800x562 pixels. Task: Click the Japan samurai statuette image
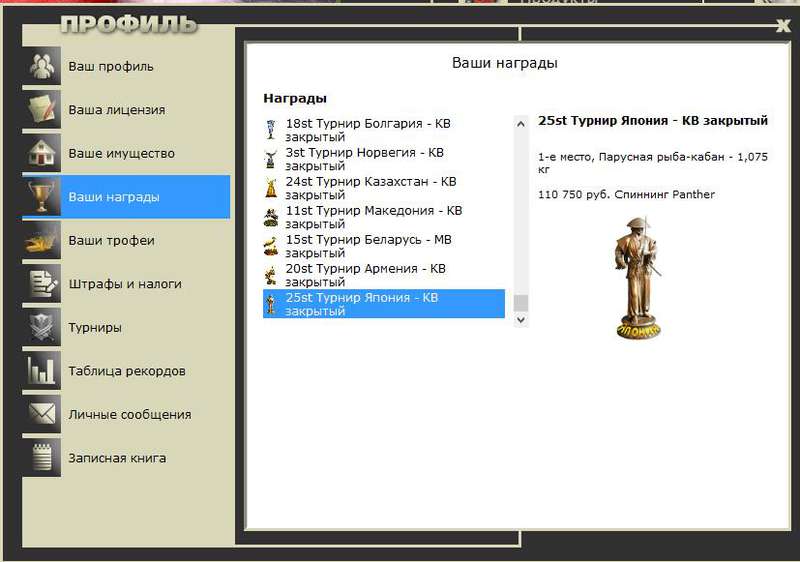pos(638,277)
